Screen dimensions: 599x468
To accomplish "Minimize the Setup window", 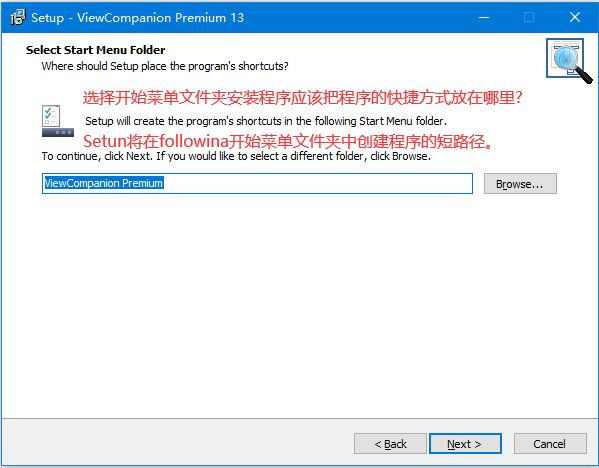I will 484,17.
